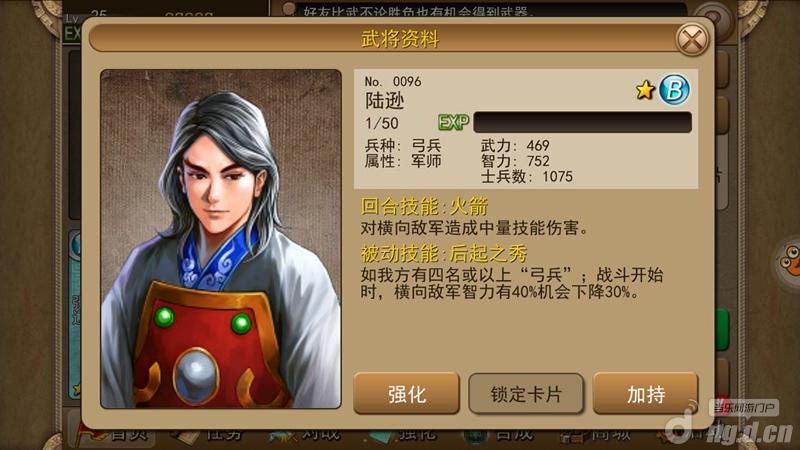Close the 武将资料 dialog with the X
The height and width of the screenshot is (450, 800).
coord(692,39)
